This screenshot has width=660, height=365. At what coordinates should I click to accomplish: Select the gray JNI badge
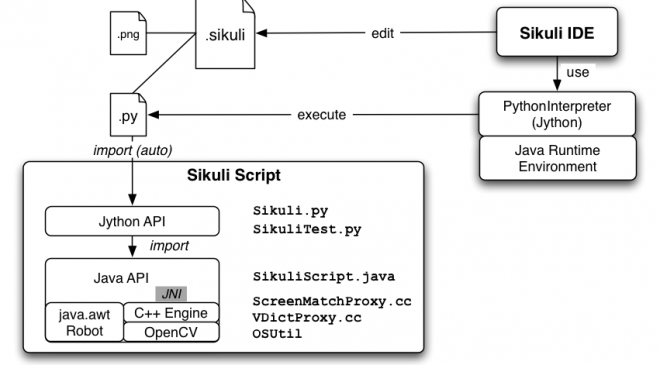tap(171, 294)
